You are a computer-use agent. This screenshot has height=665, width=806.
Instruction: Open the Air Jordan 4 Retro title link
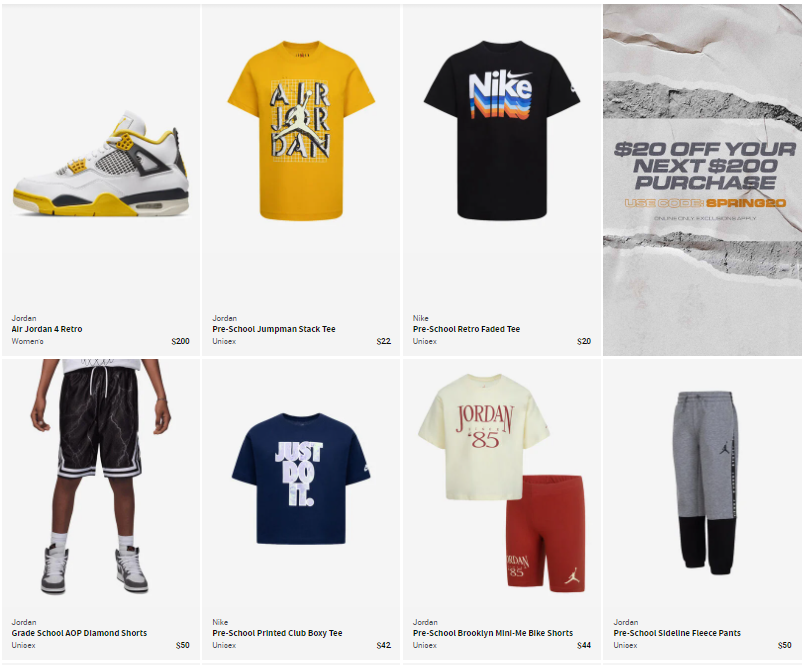pos(47,329)
